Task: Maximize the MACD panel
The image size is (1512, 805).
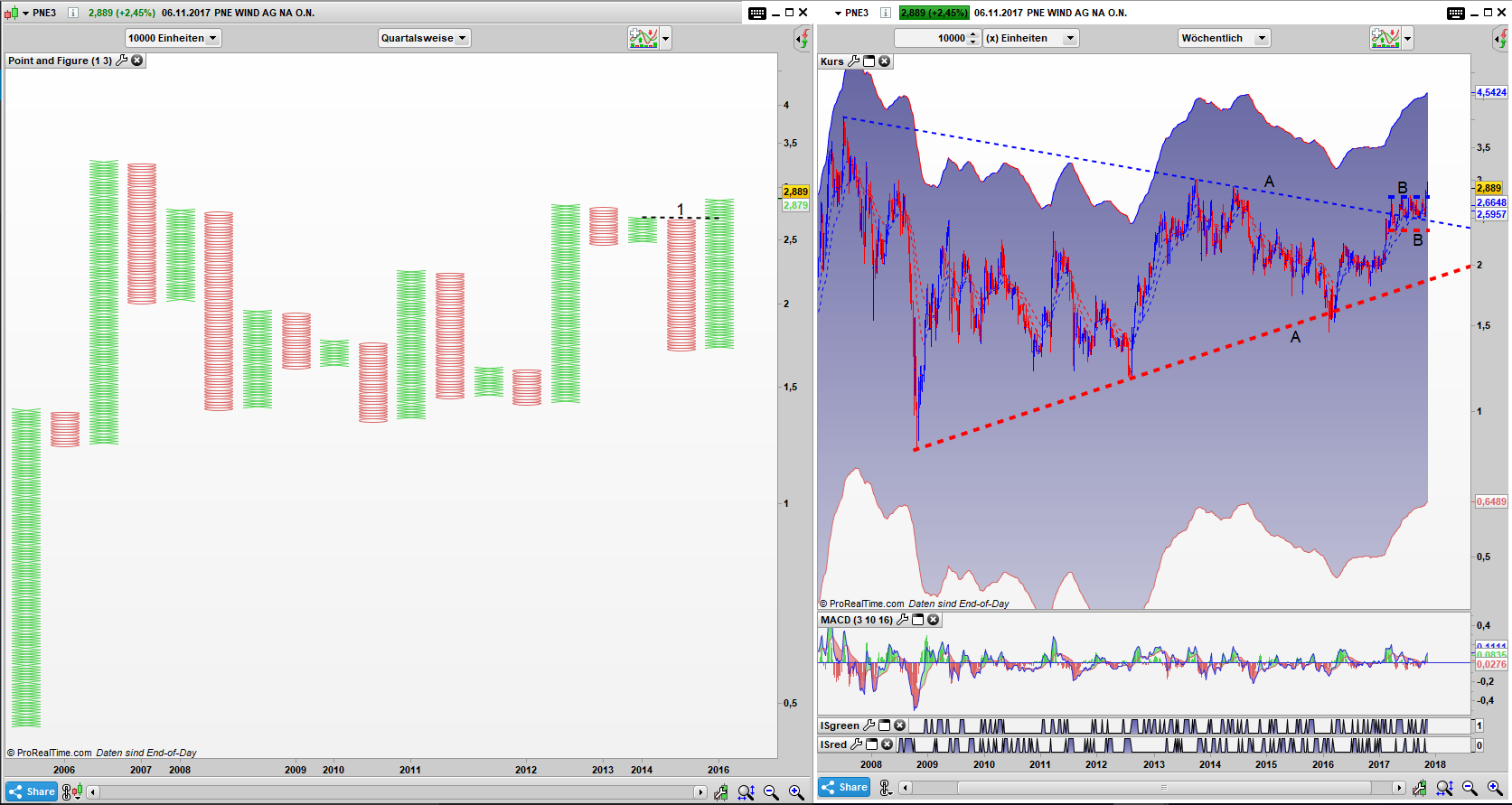Action: (918, 620)
